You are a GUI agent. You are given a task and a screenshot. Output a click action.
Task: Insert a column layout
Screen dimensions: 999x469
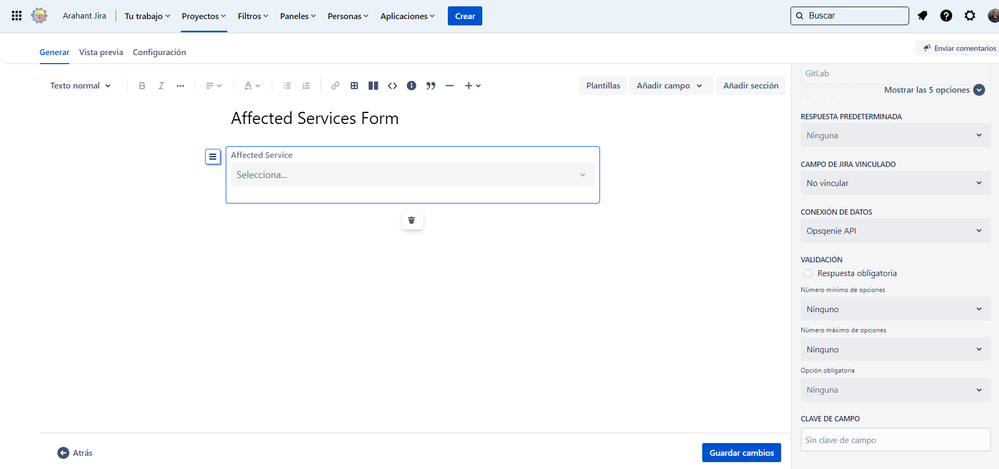[373, 85]
